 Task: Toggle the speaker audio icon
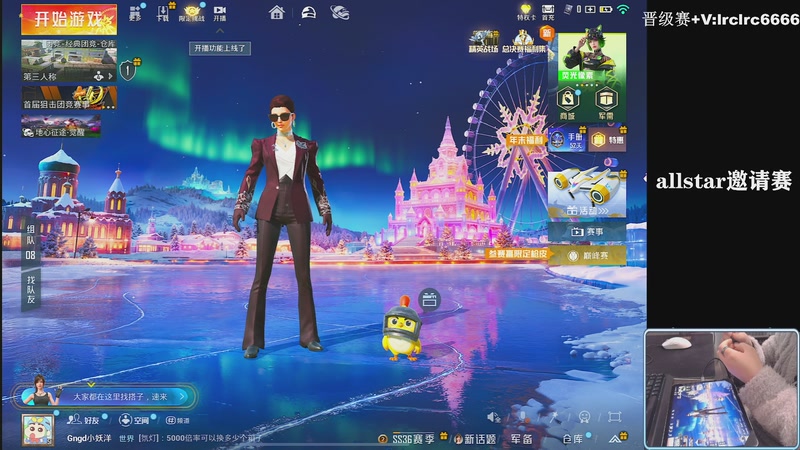(493, 417)
